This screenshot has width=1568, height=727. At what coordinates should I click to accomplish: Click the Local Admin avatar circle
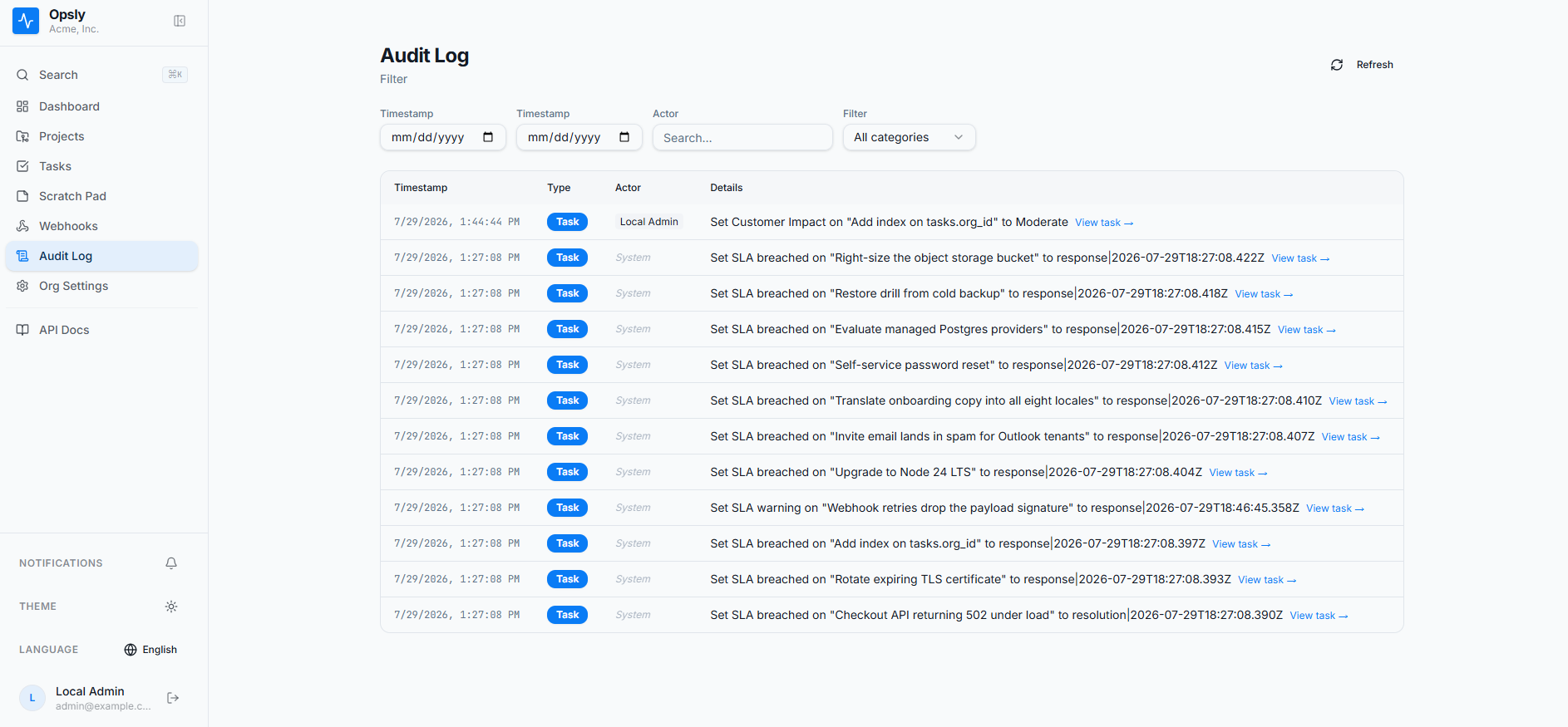coord(32,698)
